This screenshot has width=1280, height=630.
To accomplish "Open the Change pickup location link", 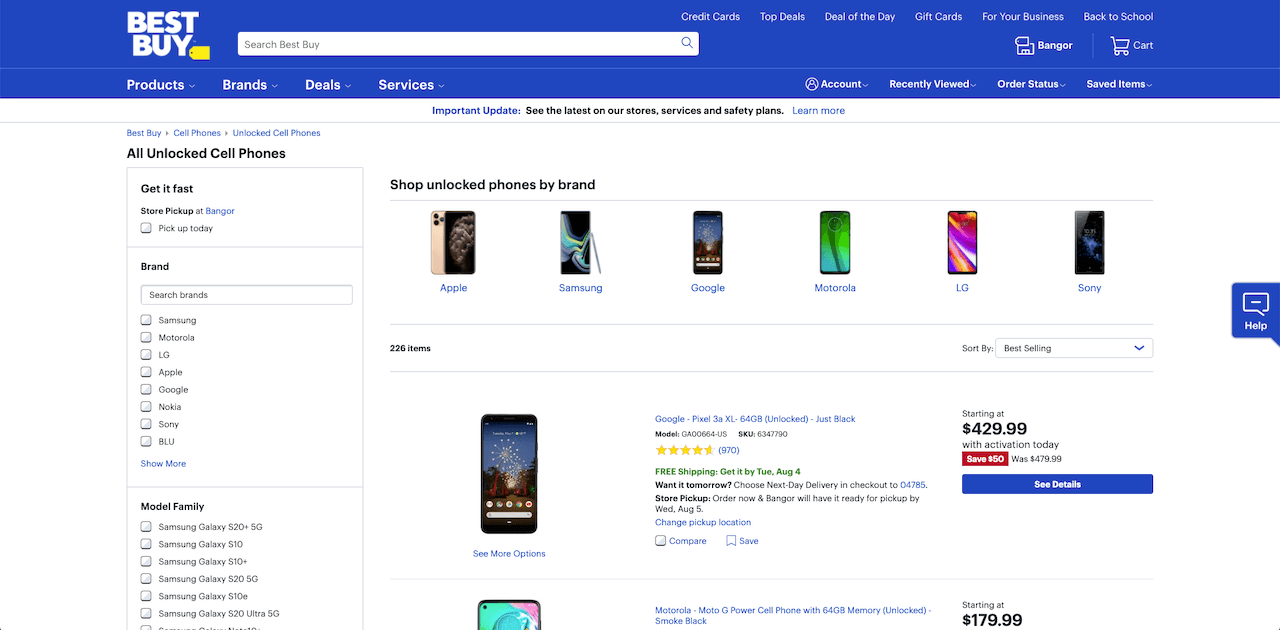I will click(703, 521).
